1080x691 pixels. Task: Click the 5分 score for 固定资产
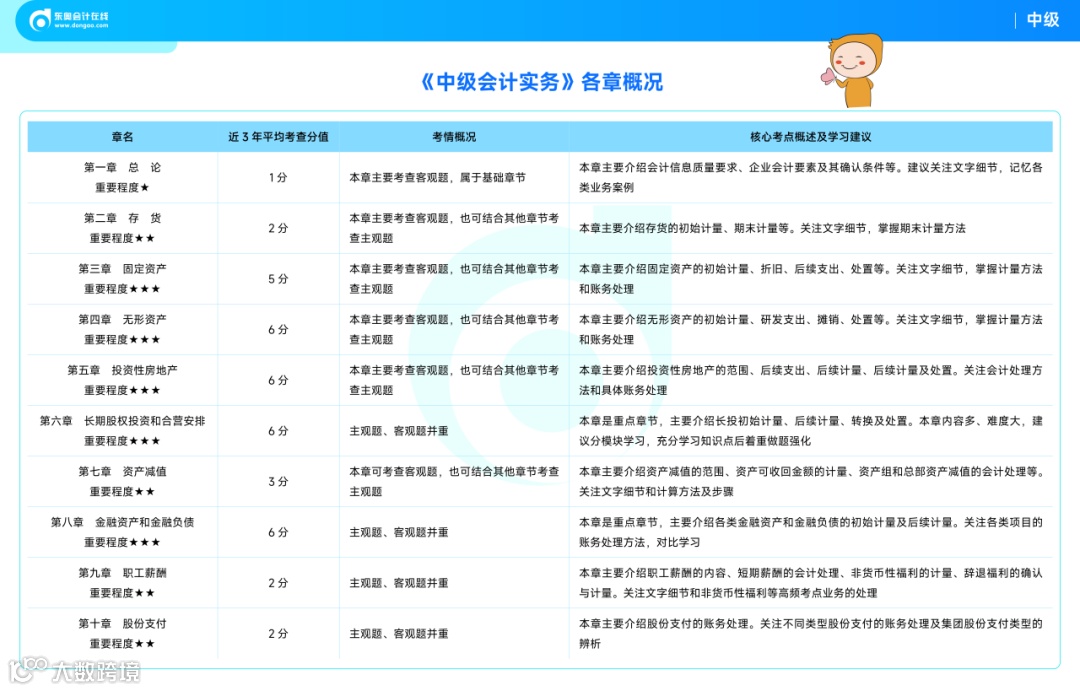tap(278, 278)
